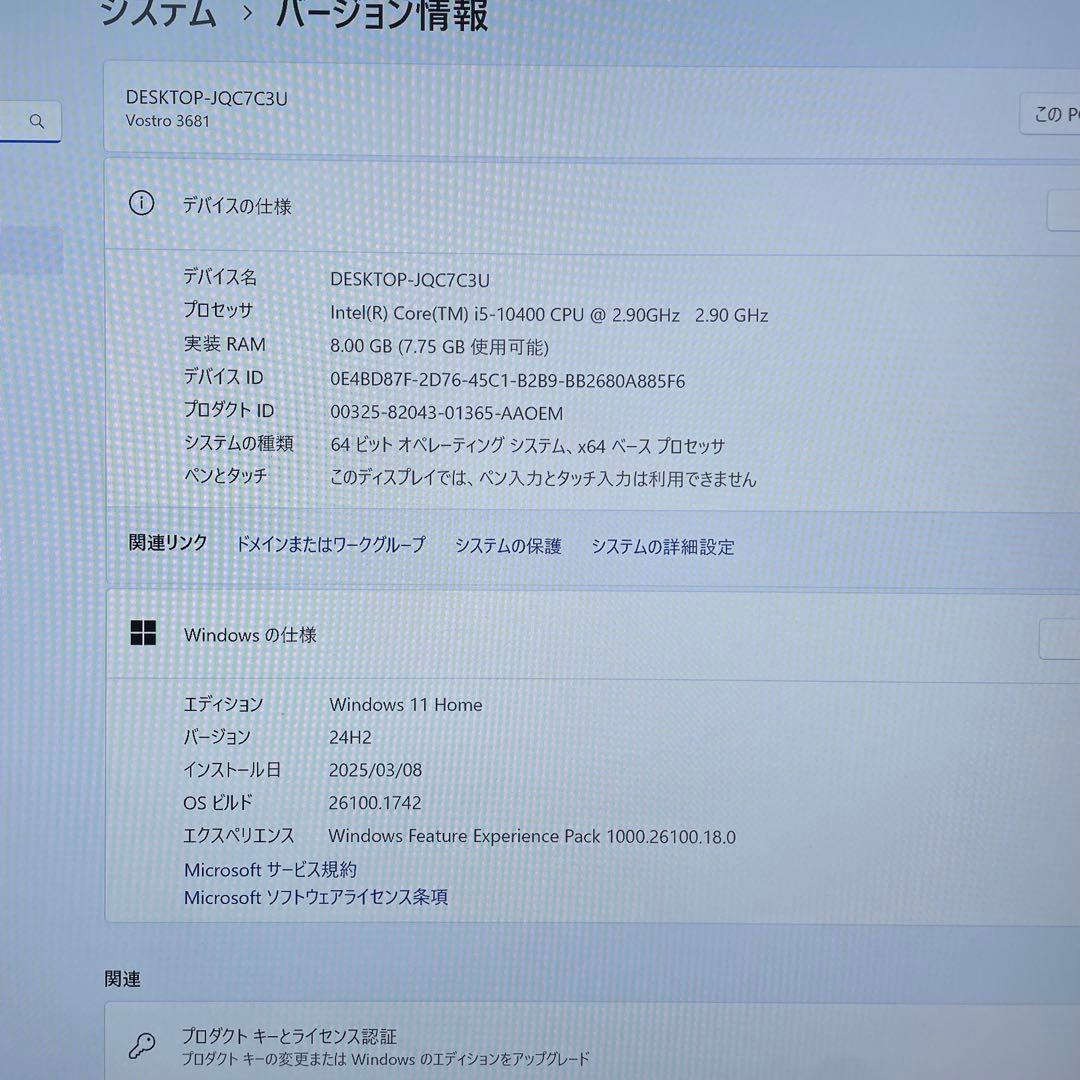
Task: Open the Microsoft サービス規約 link
Action: point(270,870)
